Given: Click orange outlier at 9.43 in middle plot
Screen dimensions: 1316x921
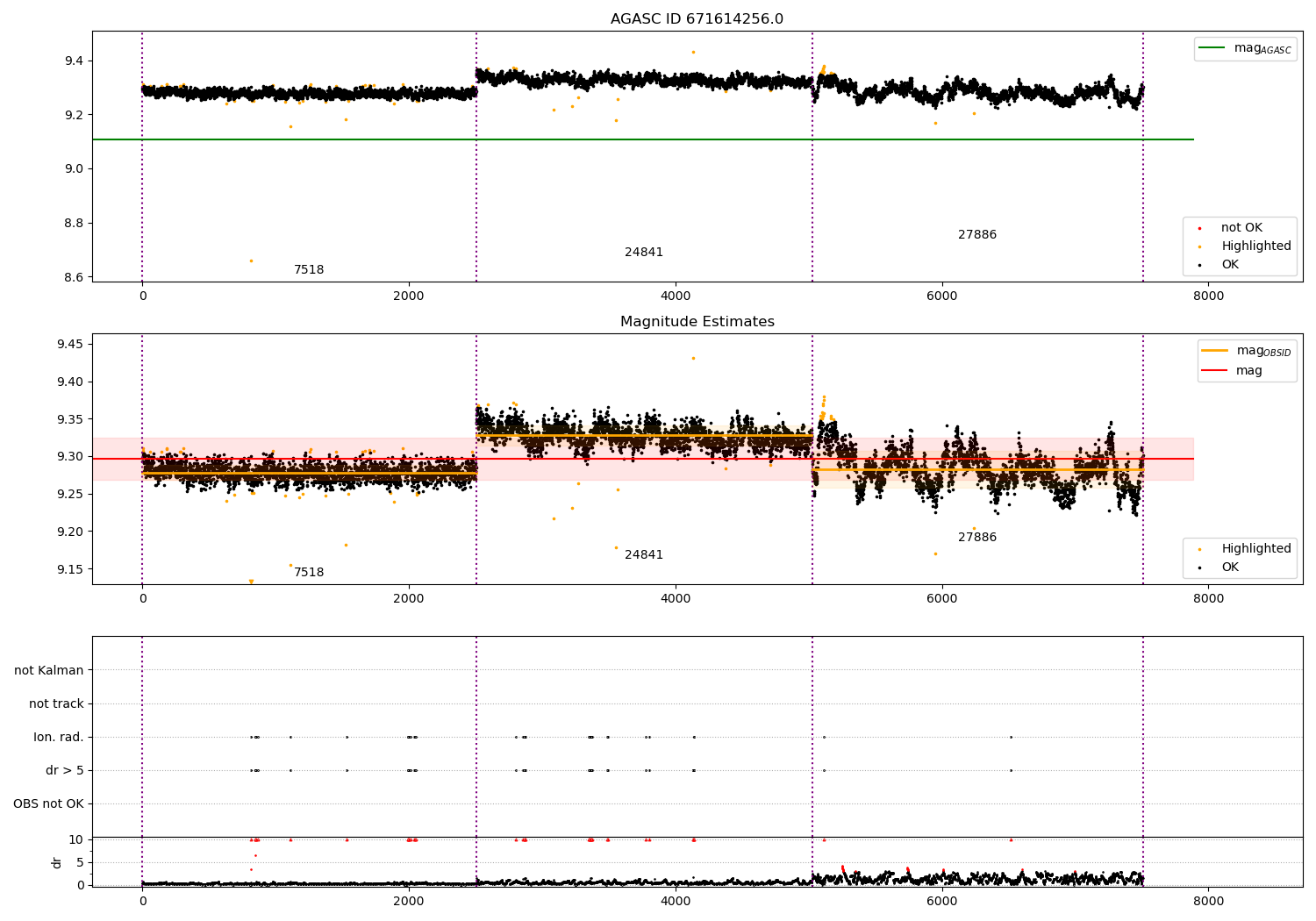Looking at the screenshot, I should [x=693, y=358].
